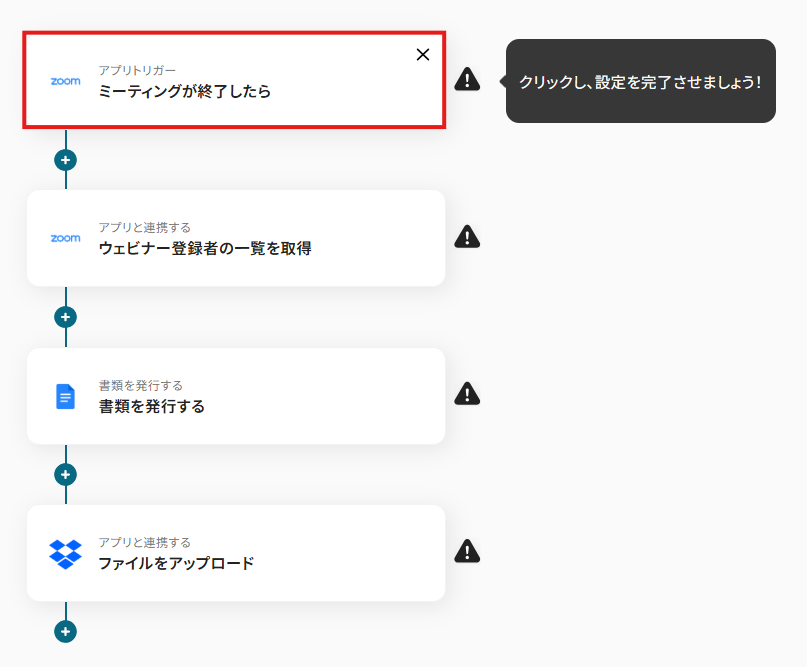
Task: Click the warning icon beside ファイルをアップロード
Action: pos(467,551)
